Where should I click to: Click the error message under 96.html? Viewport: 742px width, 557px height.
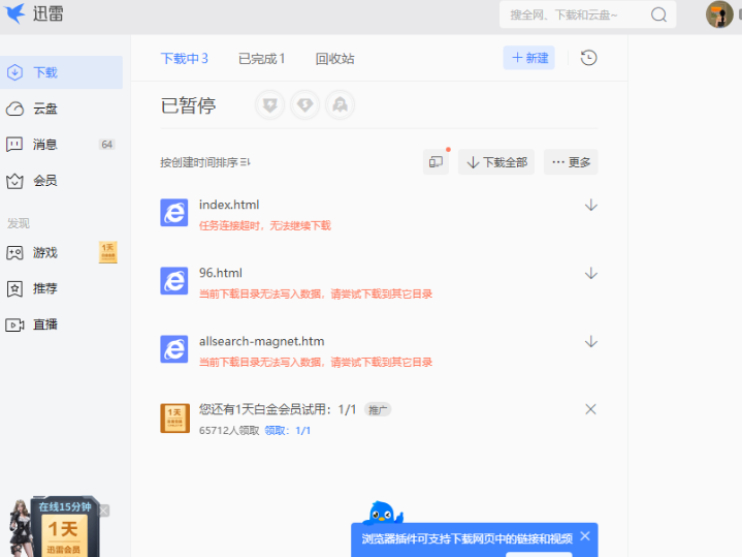click(x=316, y=294)
